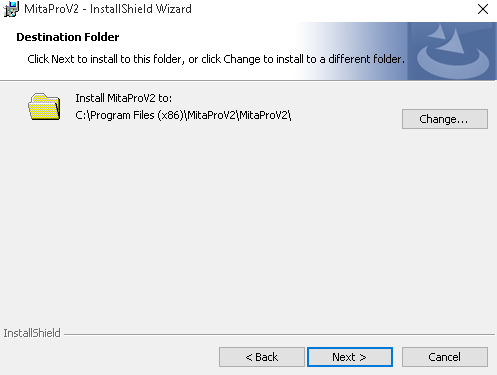Click the installer icon in title bar

[x=11, y=9]
